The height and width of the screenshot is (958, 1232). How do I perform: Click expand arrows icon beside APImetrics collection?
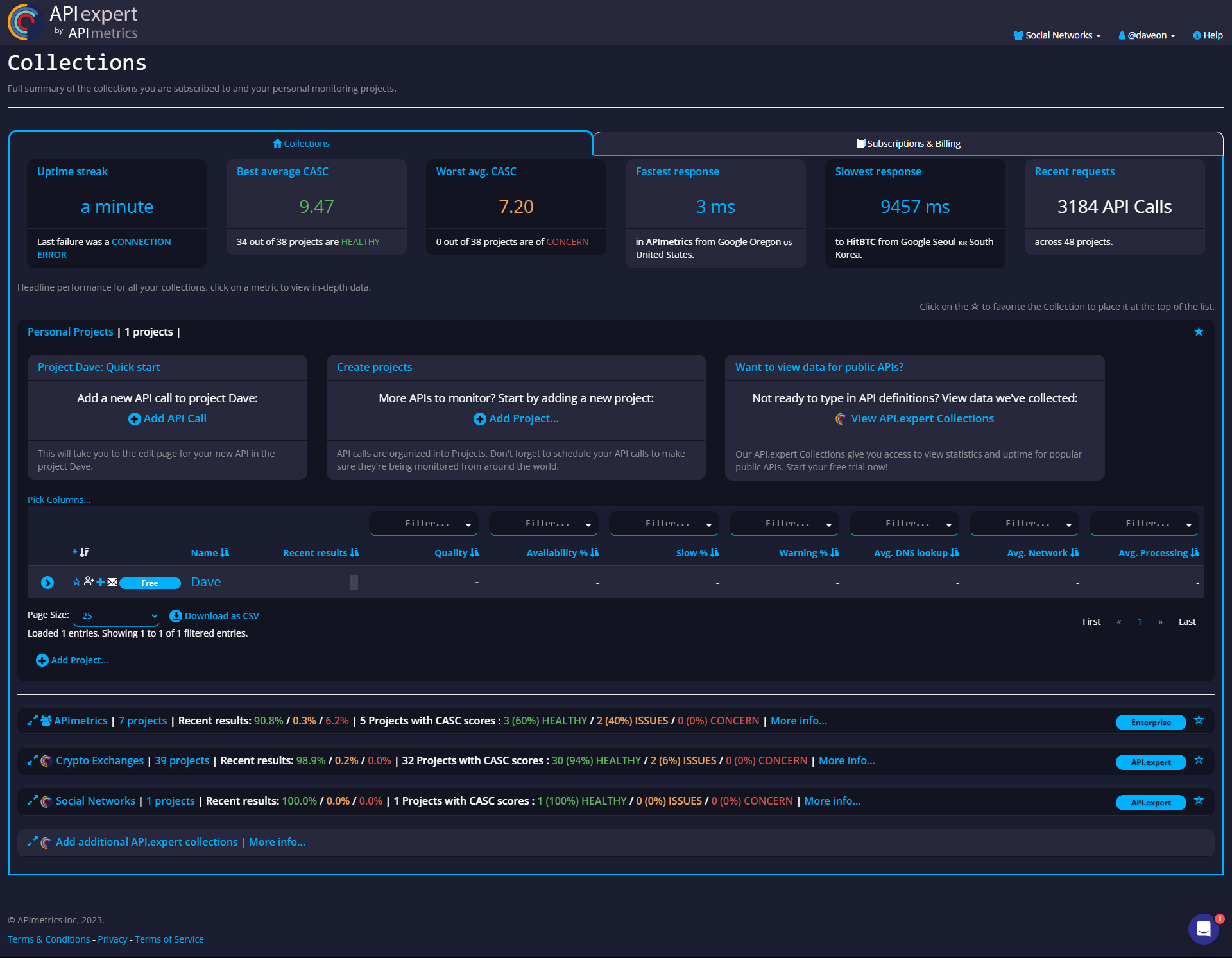point(32,721)
